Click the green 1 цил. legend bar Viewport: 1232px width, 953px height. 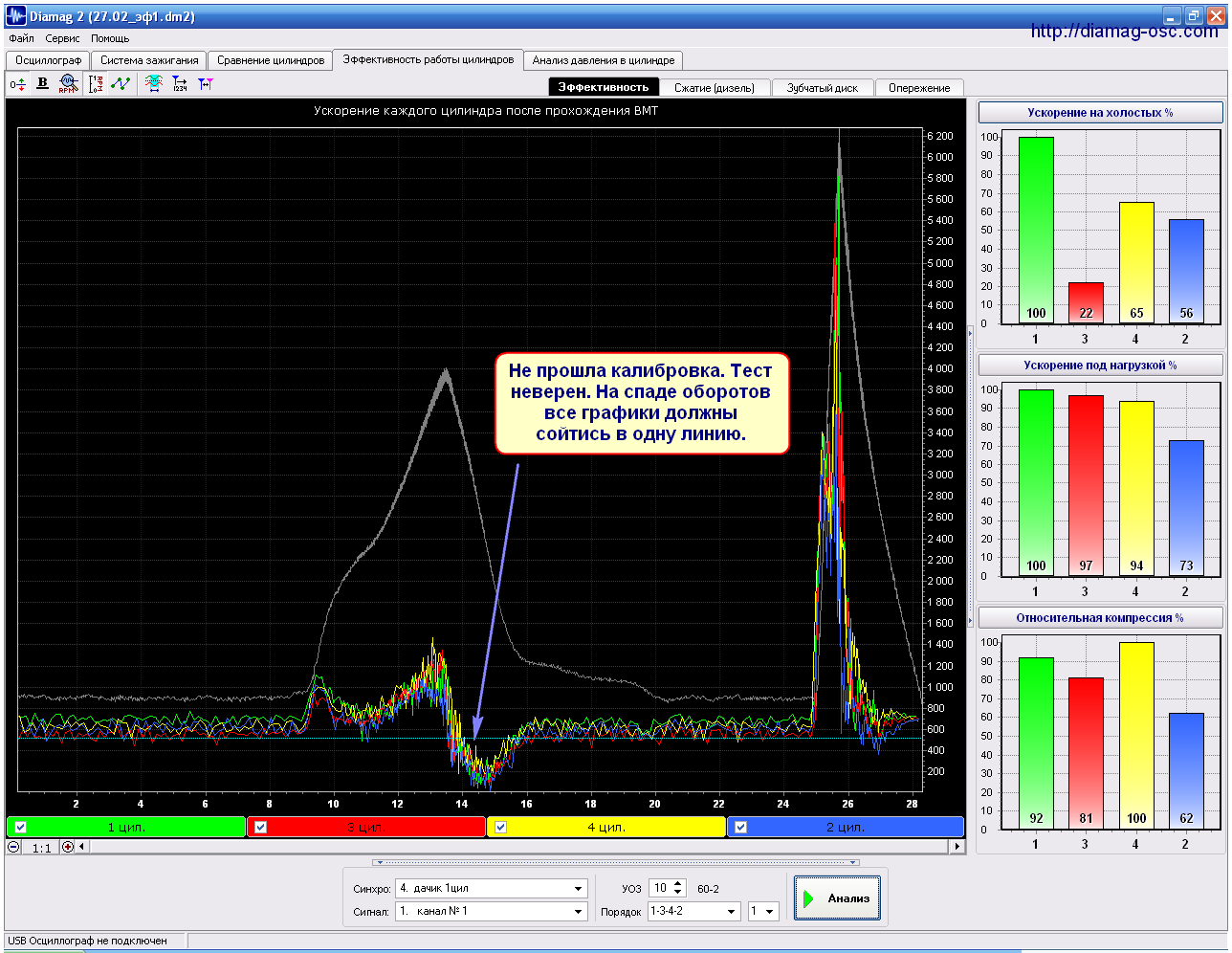(126, 827)
